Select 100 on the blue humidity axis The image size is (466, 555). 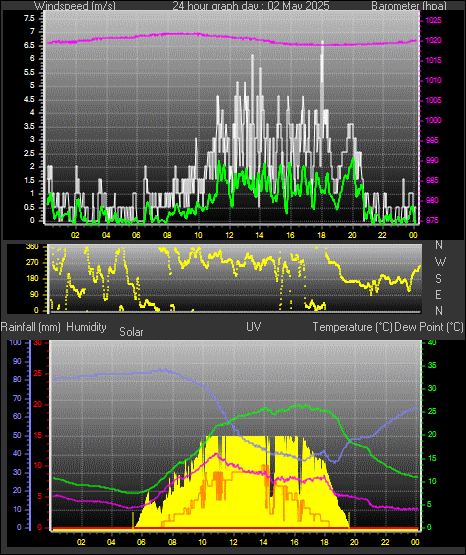(16, 342)
